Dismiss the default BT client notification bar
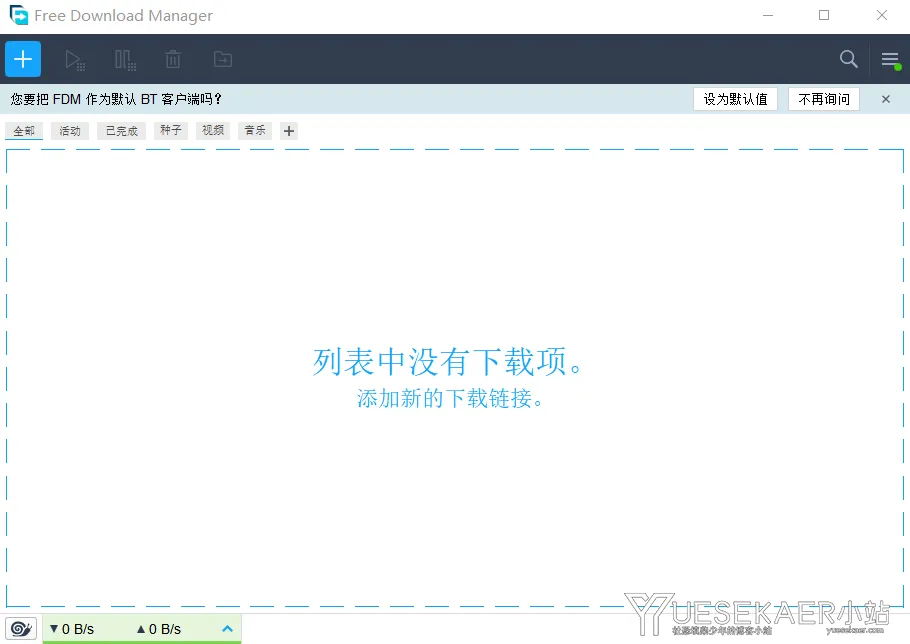The image size is (910, 644). pyautogui.click(x=886, y=99)
